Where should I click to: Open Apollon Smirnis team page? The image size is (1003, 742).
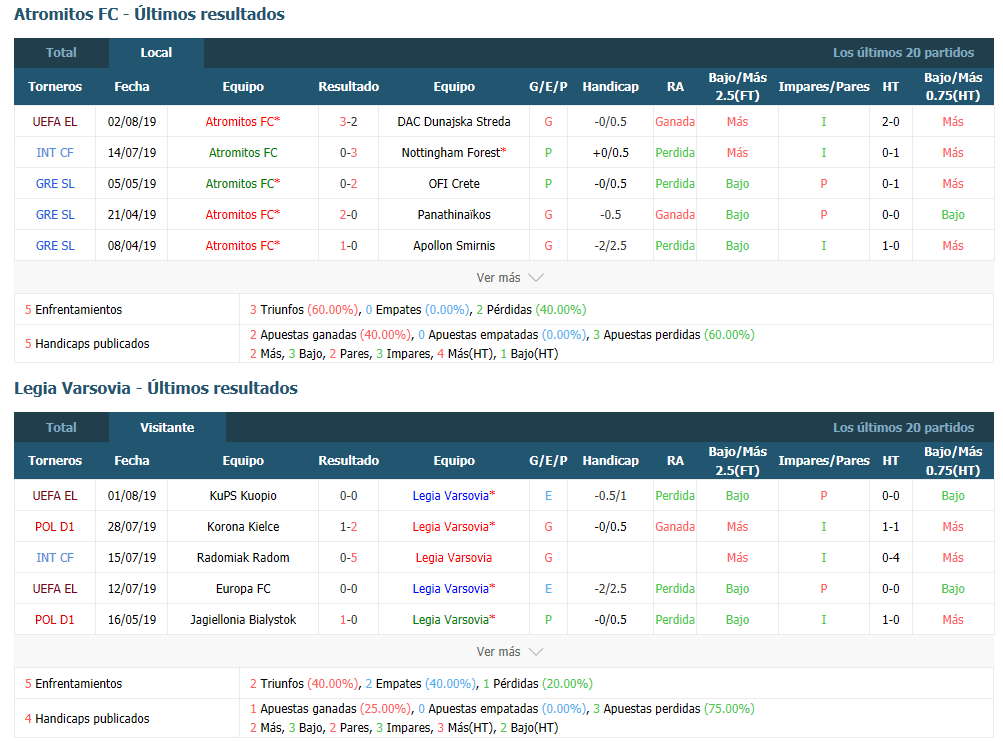[x=454, y=246]
